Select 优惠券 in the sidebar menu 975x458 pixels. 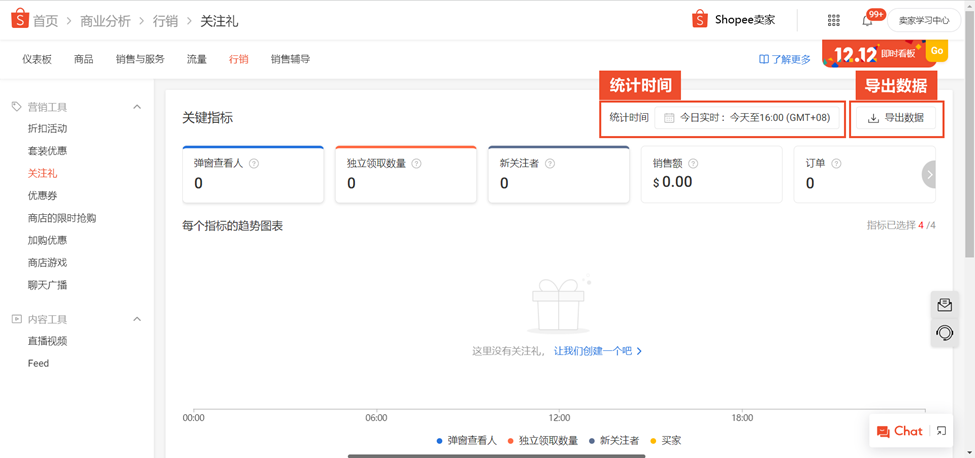tap(43, 196)
